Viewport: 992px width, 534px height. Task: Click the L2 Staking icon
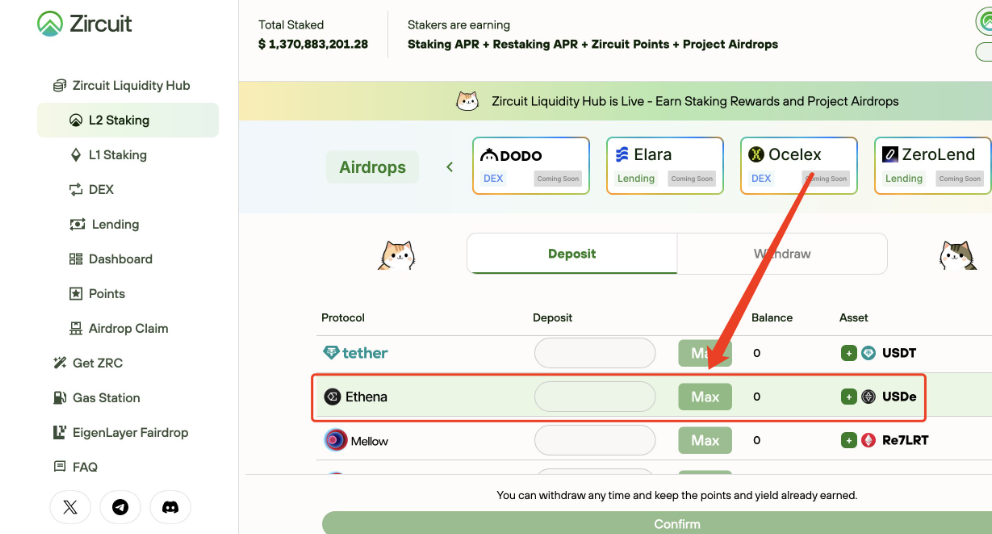(76, 120)
